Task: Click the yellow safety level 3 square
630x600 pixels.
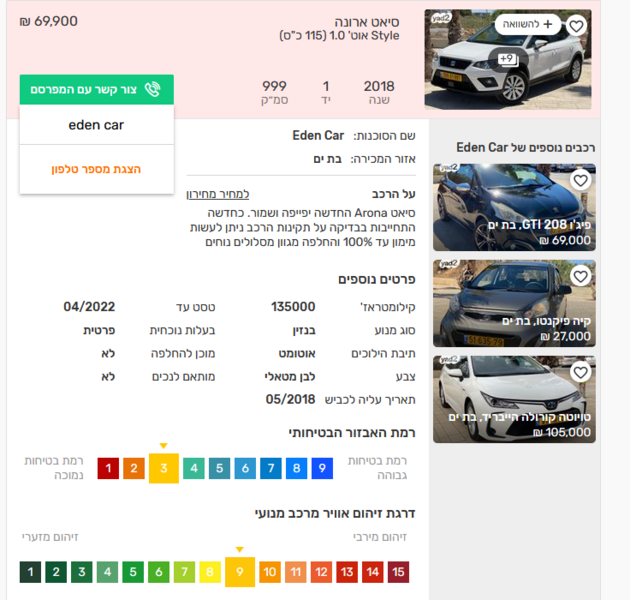Action: click(x=164, y=468)
